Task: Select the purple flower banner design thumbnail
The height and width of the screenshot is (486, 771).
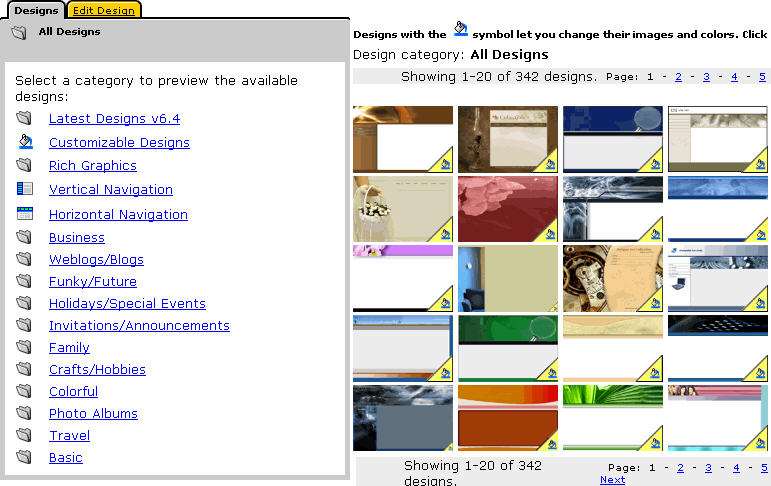Action: (403, 278)
